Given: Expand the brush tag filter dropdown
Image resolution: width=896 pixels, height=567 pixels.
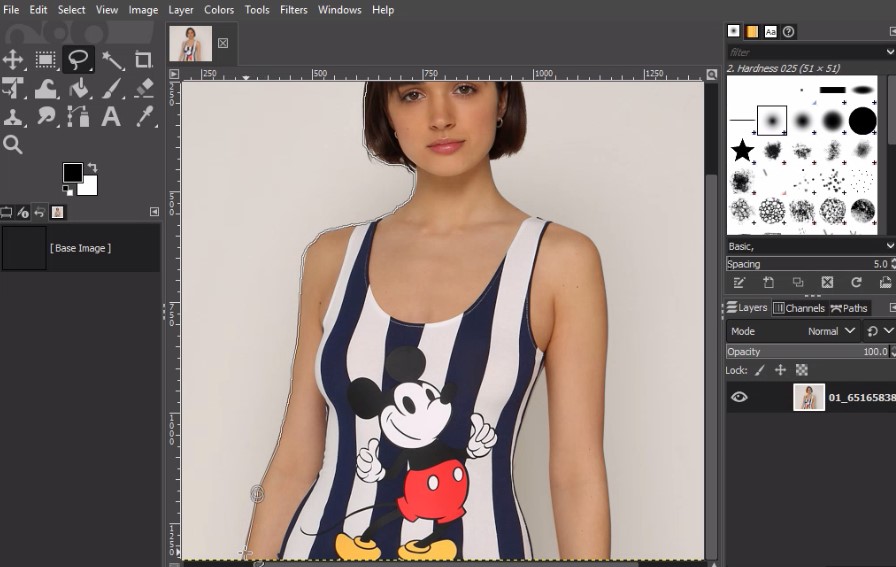Looking at the screenshot, I should (x=889, y=51).
